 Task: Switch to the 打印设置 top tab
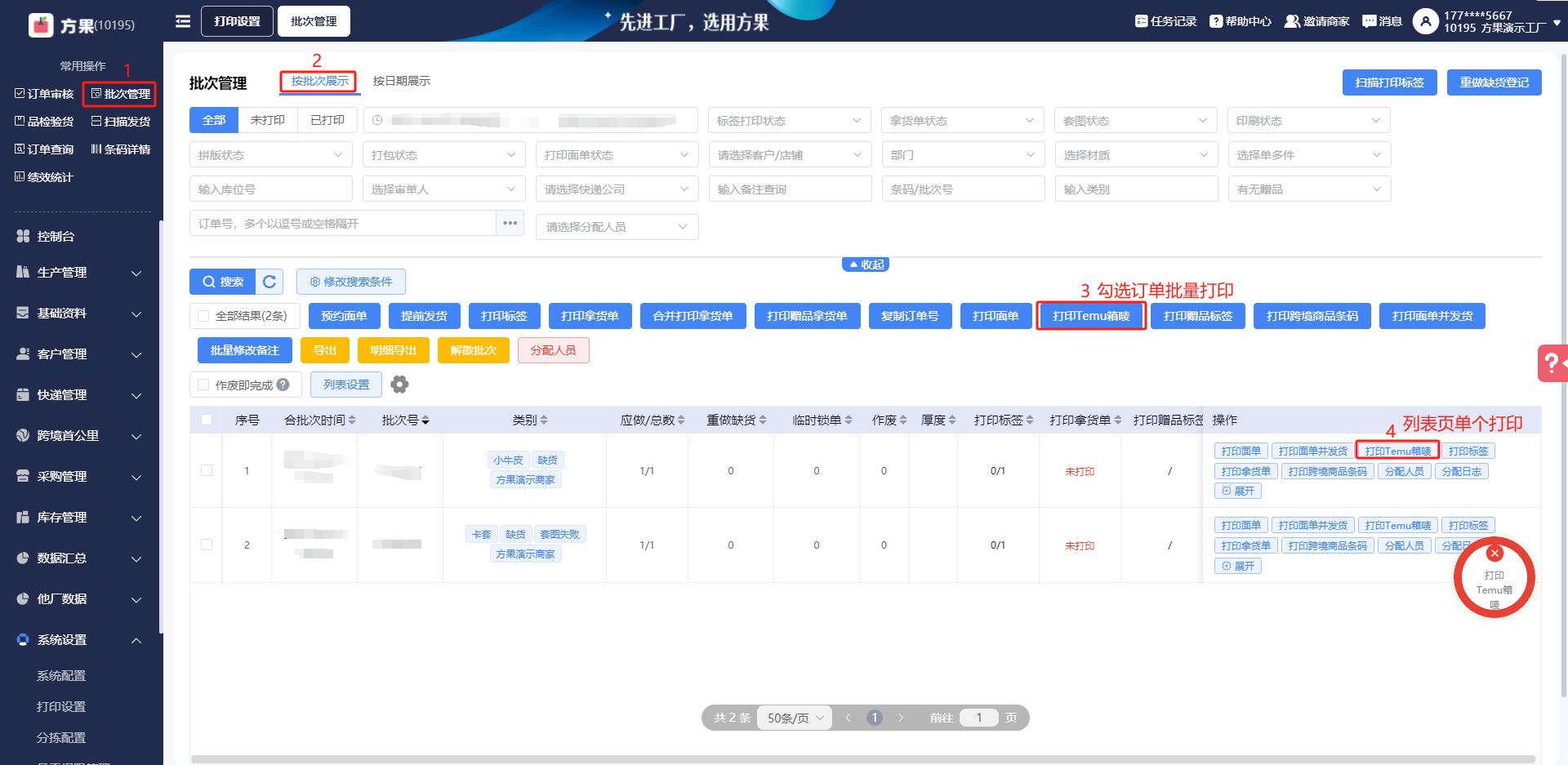tap(238, 21)
